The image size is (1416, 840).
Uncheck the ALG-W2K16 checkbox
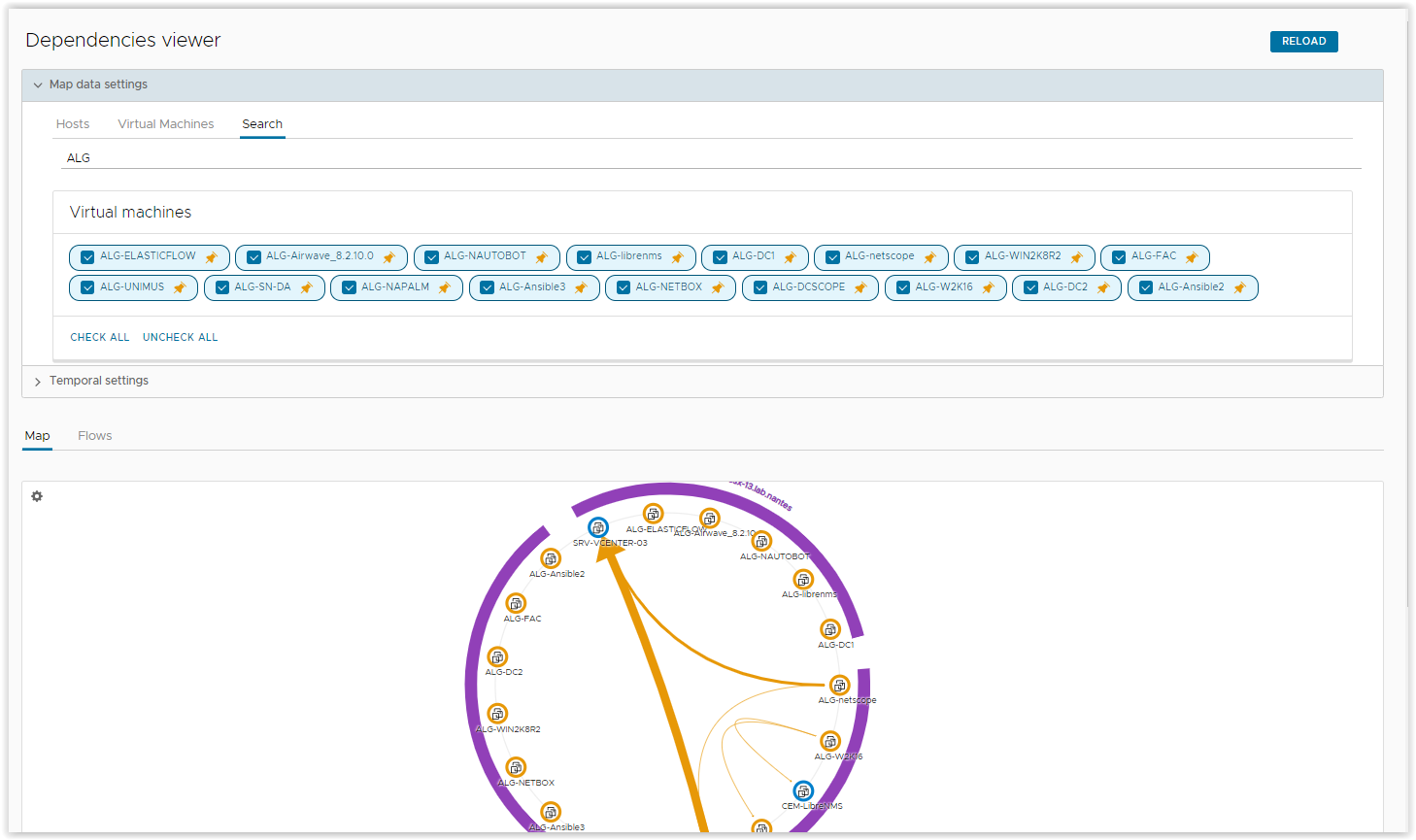pyautogui.click(x=903, y=287)
